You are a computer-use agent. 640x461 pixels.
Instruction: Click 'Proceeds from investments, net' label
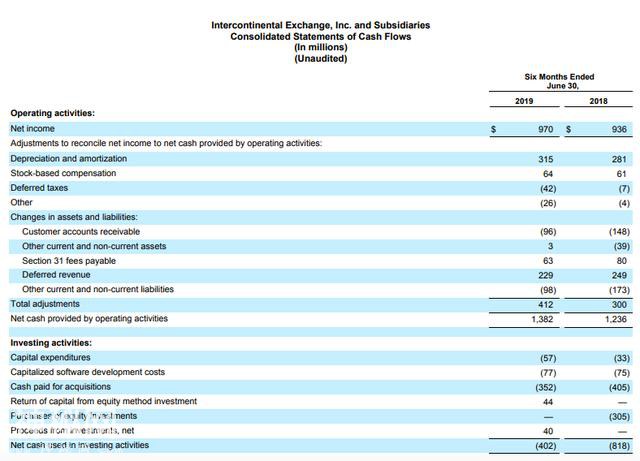pyautogui.click(x=72, y=431)
